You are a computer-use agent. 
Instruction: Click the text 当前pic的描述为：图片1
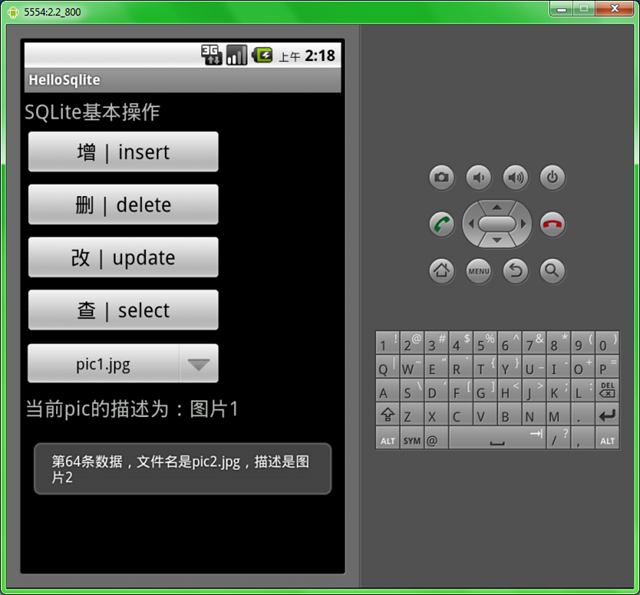(132, 409)
